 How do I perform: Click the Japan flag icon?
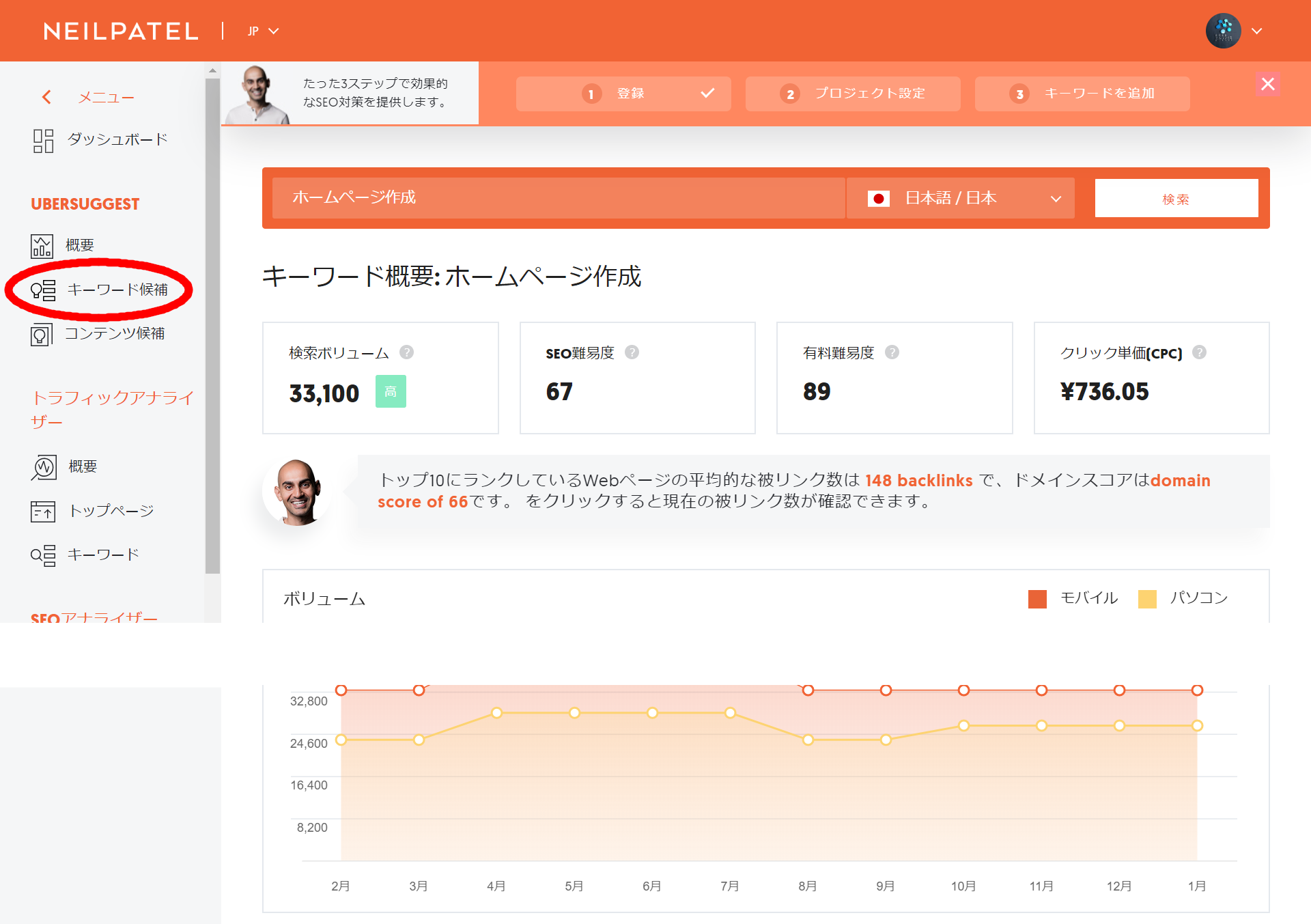point(879,199)
